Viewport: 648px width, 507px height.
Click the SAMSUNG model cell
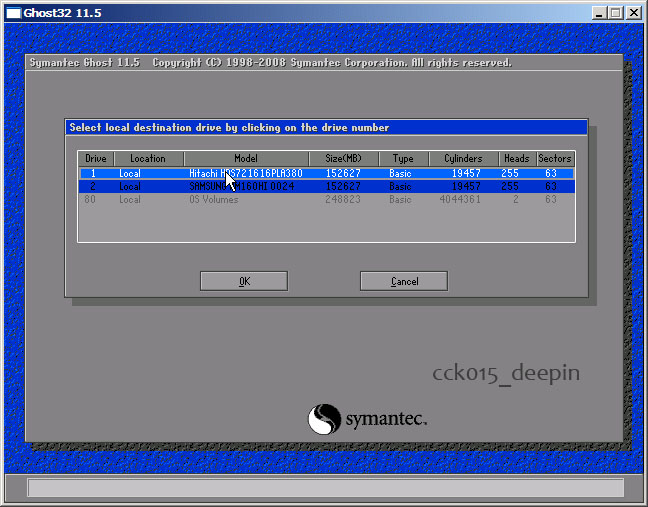pos(242,186)
